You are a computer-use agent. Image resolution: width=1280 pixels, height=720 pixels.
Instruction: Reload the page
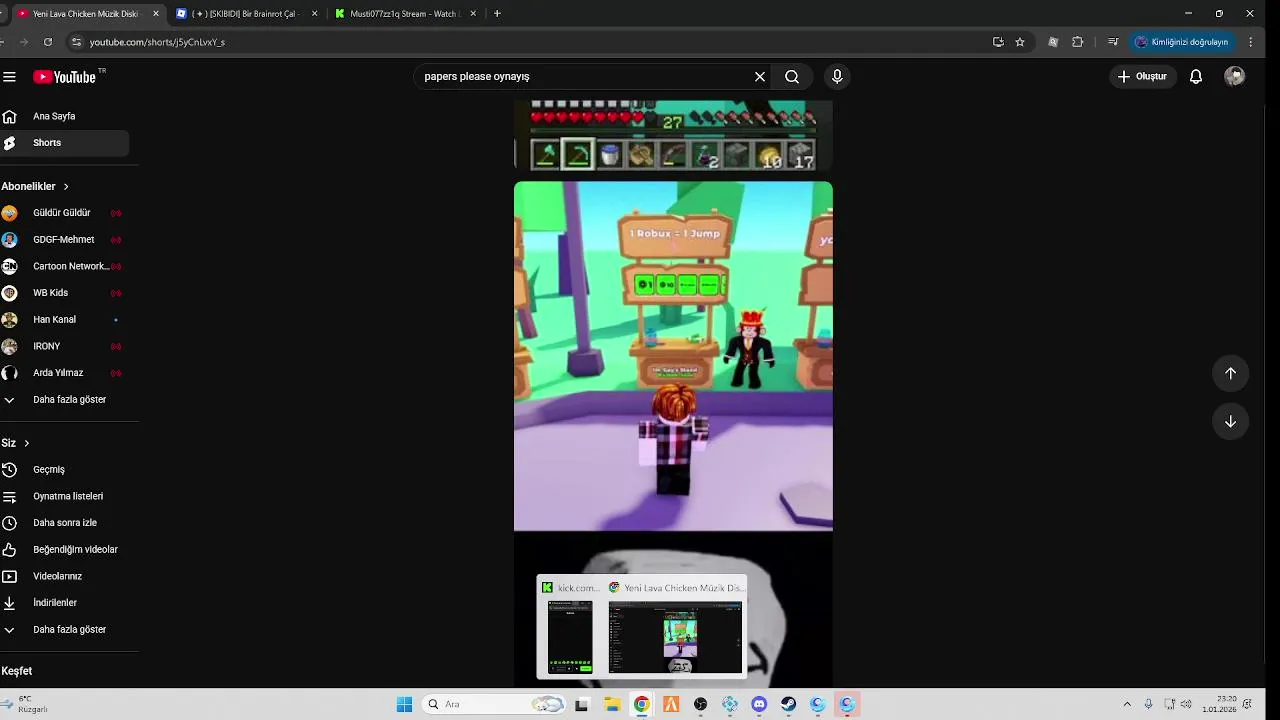(x=48, y=42)
